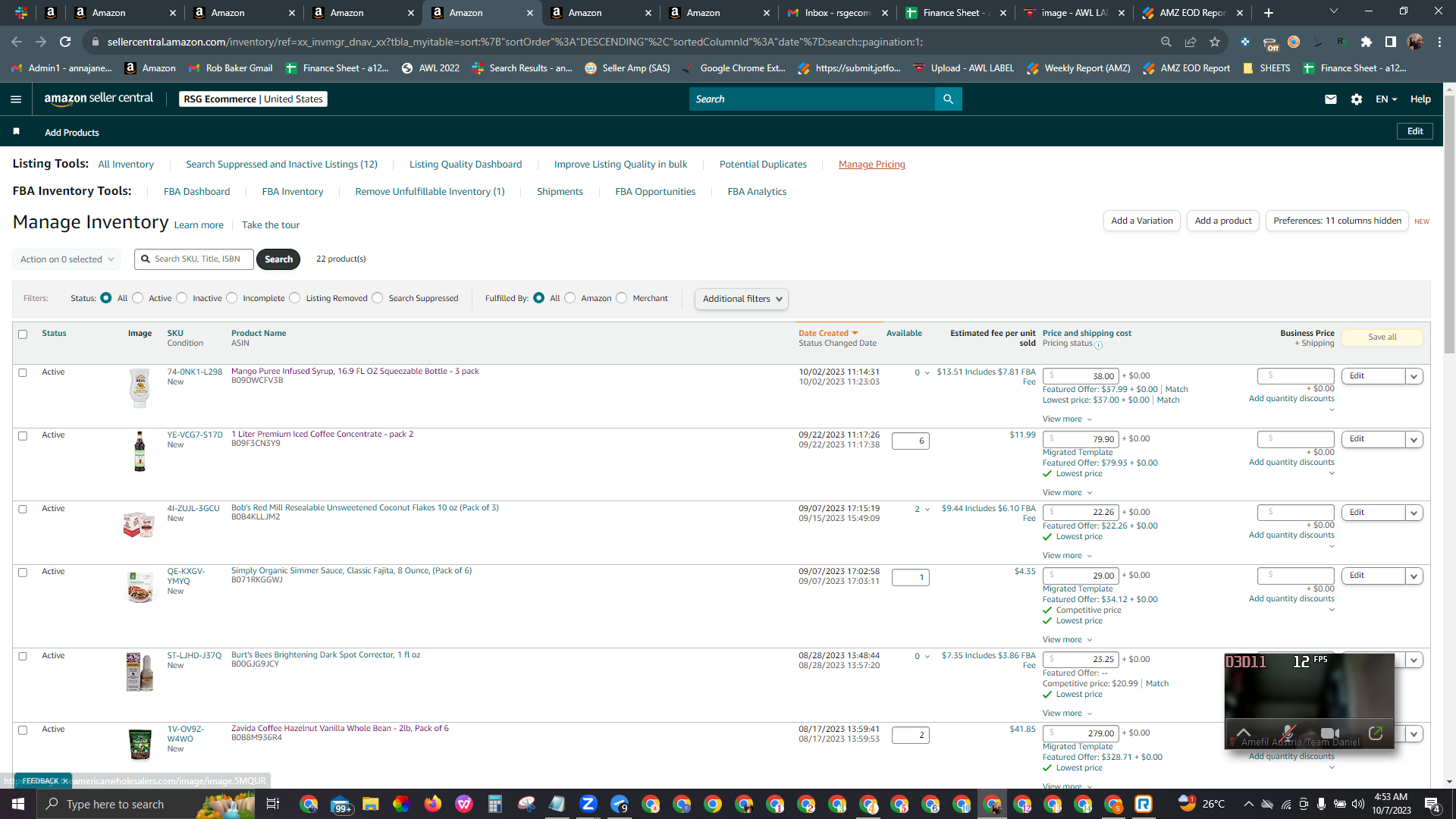Viewport: 1456px width, 819px height.
Task: Click share page icon in address bar
Action: point(1191,42)
